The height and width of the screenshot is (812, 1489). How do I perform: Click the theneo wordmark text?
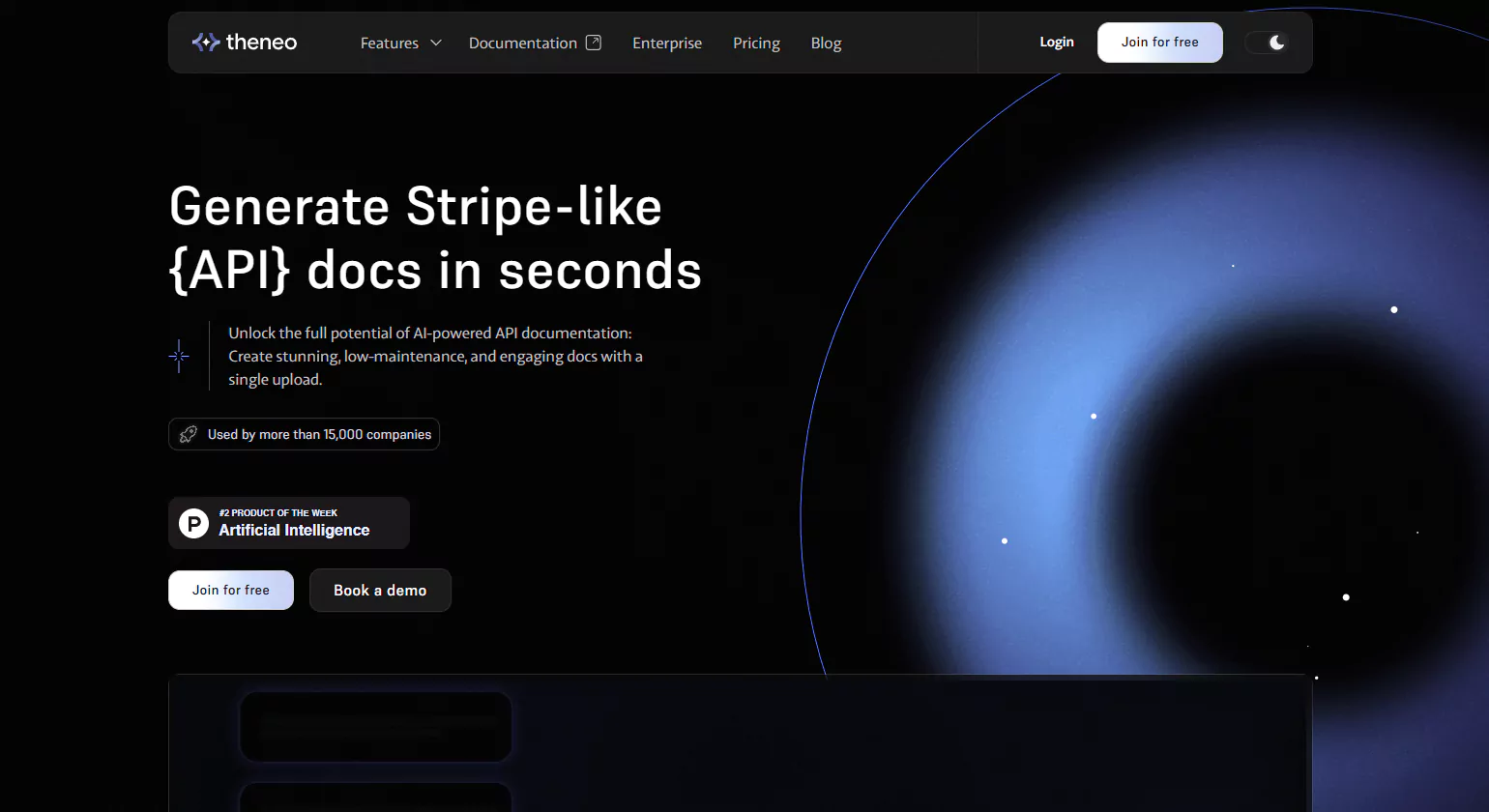[261, 42]
